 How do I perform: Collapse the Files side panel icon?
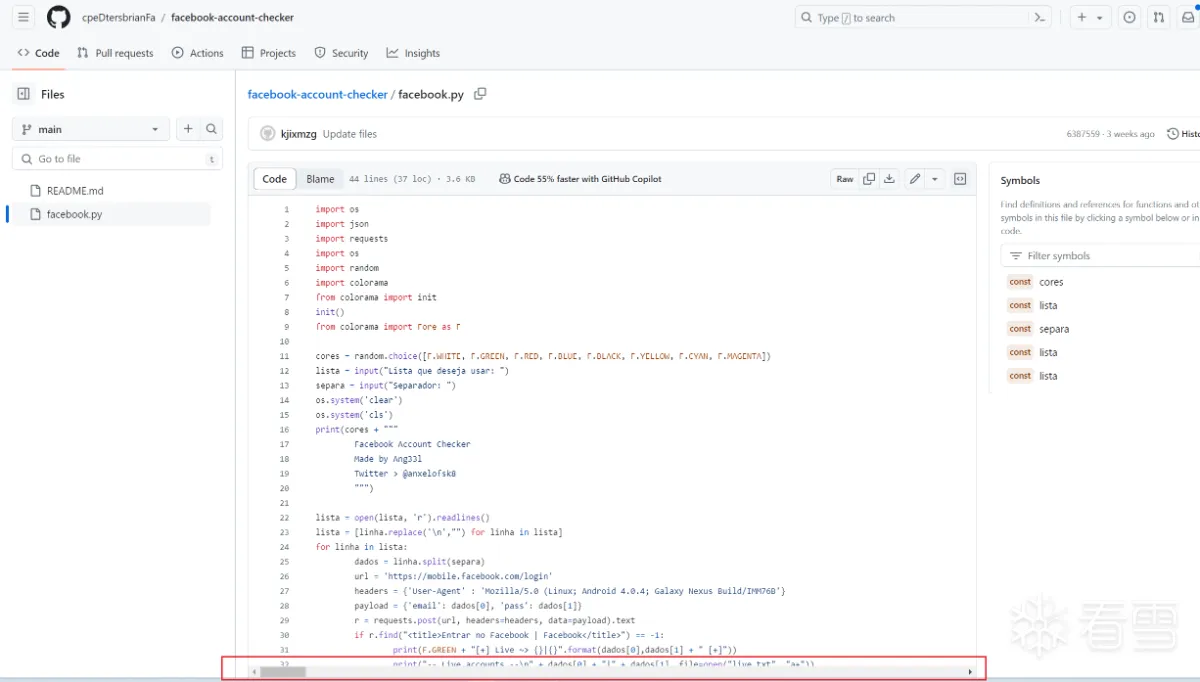pyautogui.click(x=24, y=94)
